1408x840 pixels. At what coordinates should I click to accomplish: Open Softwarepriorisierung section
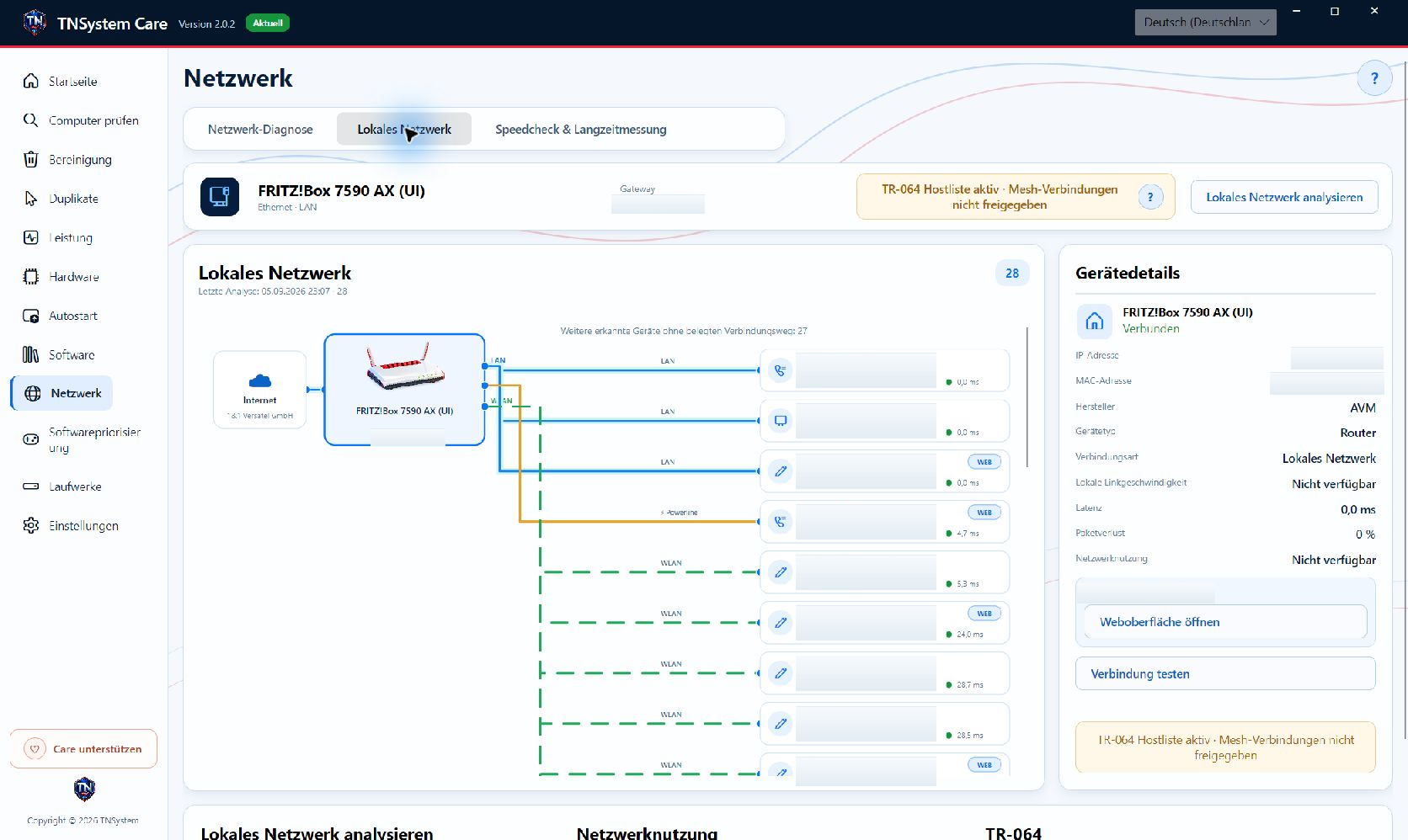[81, 439]
